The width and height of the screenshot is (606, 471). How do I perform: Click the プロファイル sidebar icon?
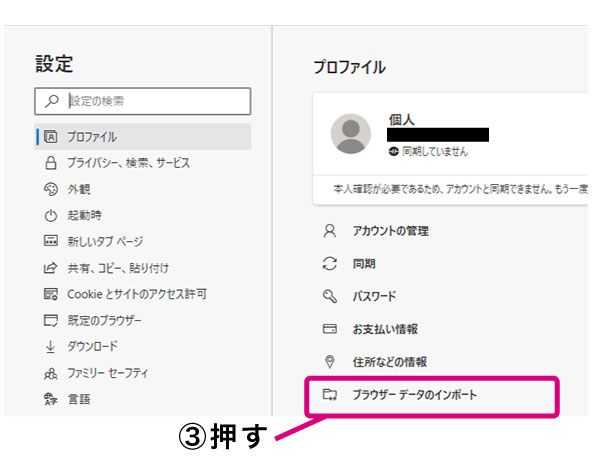(51, 136)
